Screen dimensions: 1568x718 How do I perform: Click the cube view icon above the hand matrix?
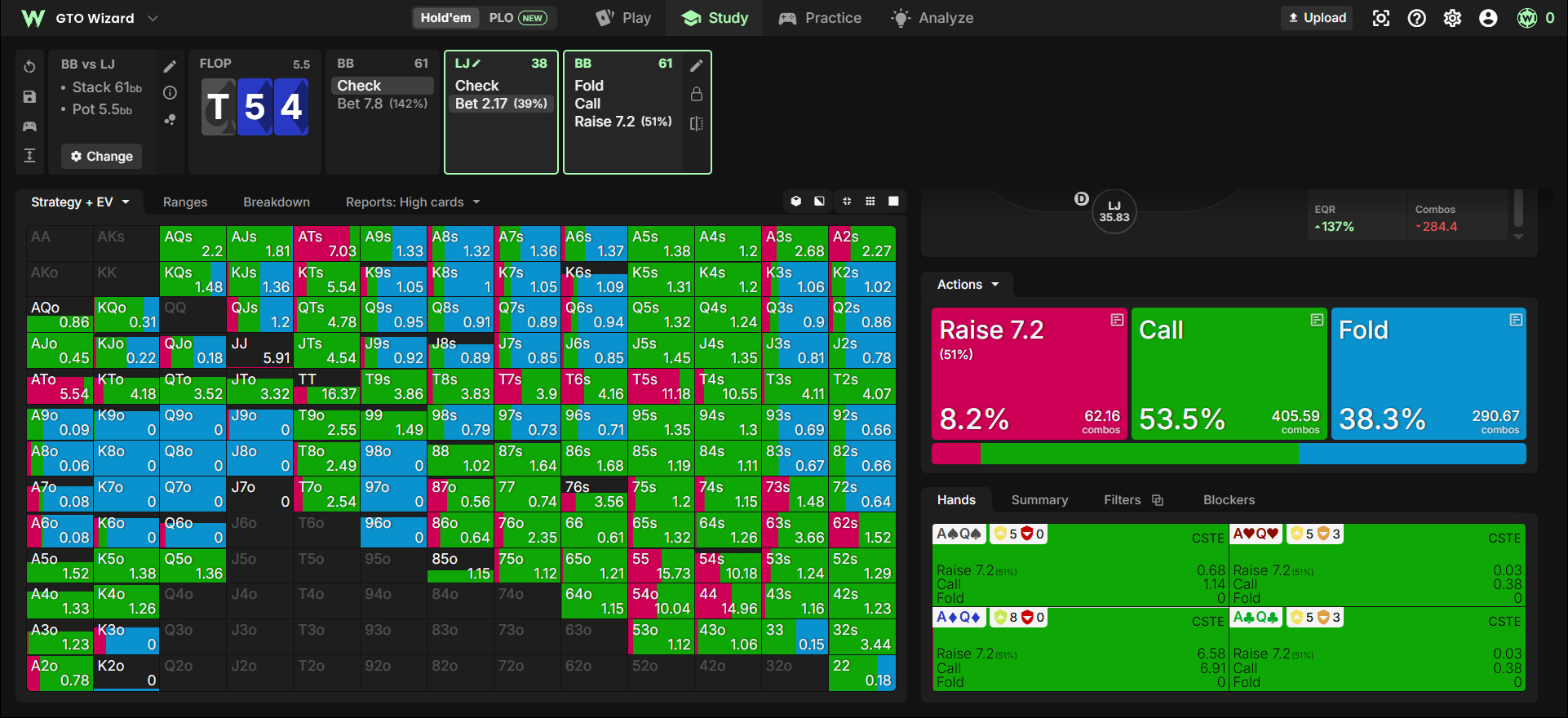(x=796, y=202)
